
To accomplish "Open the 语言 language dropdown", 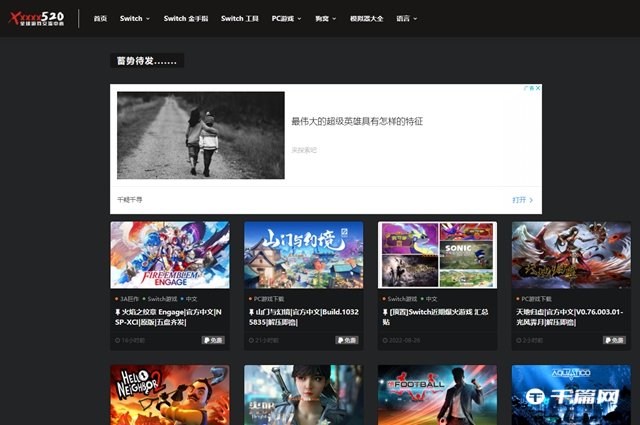I will [406, 18].
